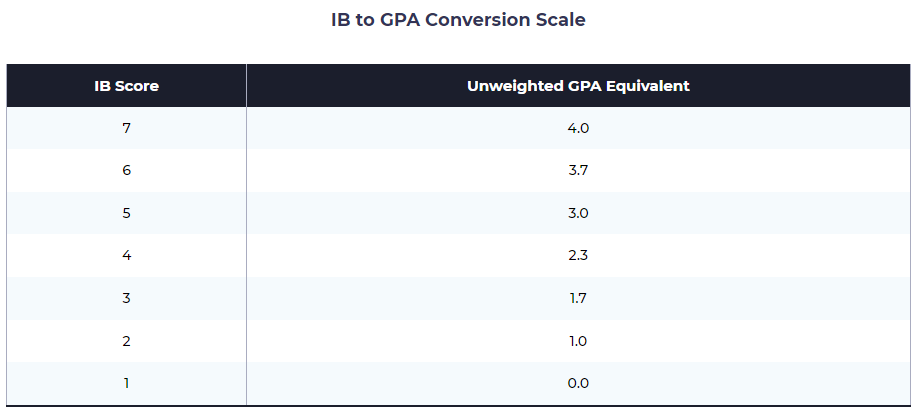This screenshot has height=416, width=915.
Task: Click the GPA value 1.0 cell
Action: [578, 341]
